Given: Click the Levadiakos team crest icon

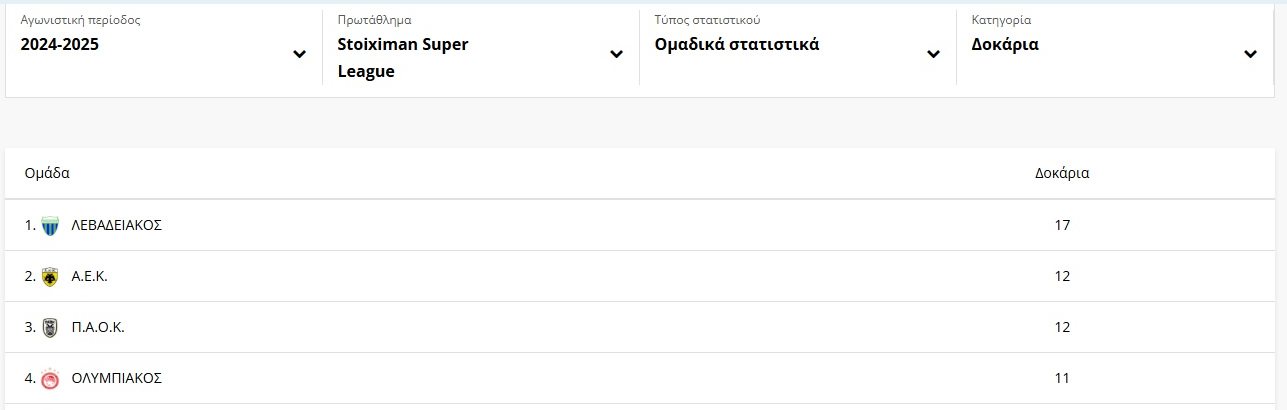Looking at the screenshot, I should [50, 226].
